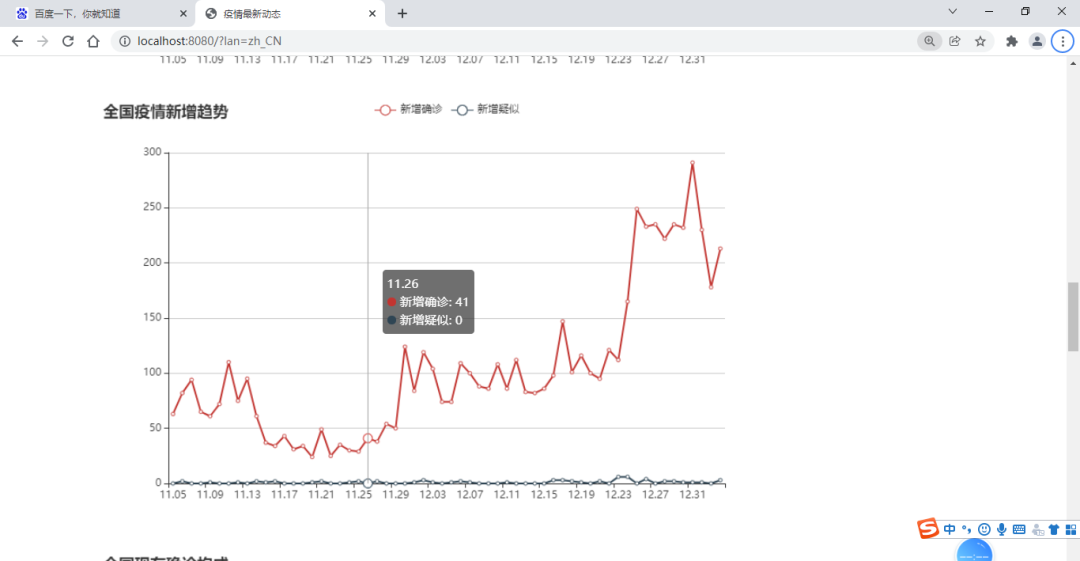Select the highlighted 11.26 red data point
Viewport: 1080px width, 561px height.
pyautogui.click(x=368, y=438)
